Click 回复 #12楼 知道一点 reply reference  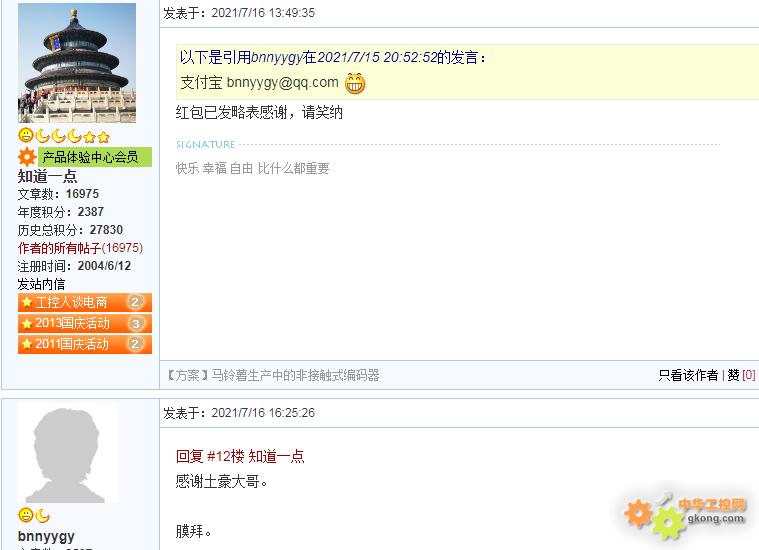point(240,456)
